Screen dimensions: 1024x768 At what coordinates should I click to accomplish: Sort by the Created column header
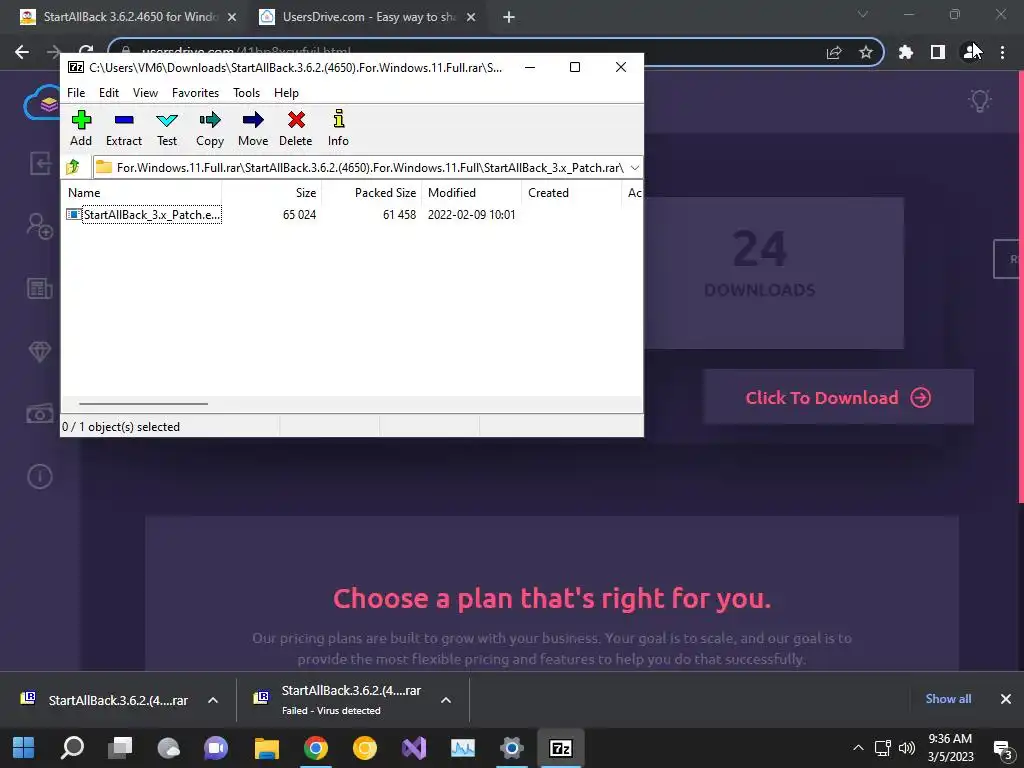[571, 193]
